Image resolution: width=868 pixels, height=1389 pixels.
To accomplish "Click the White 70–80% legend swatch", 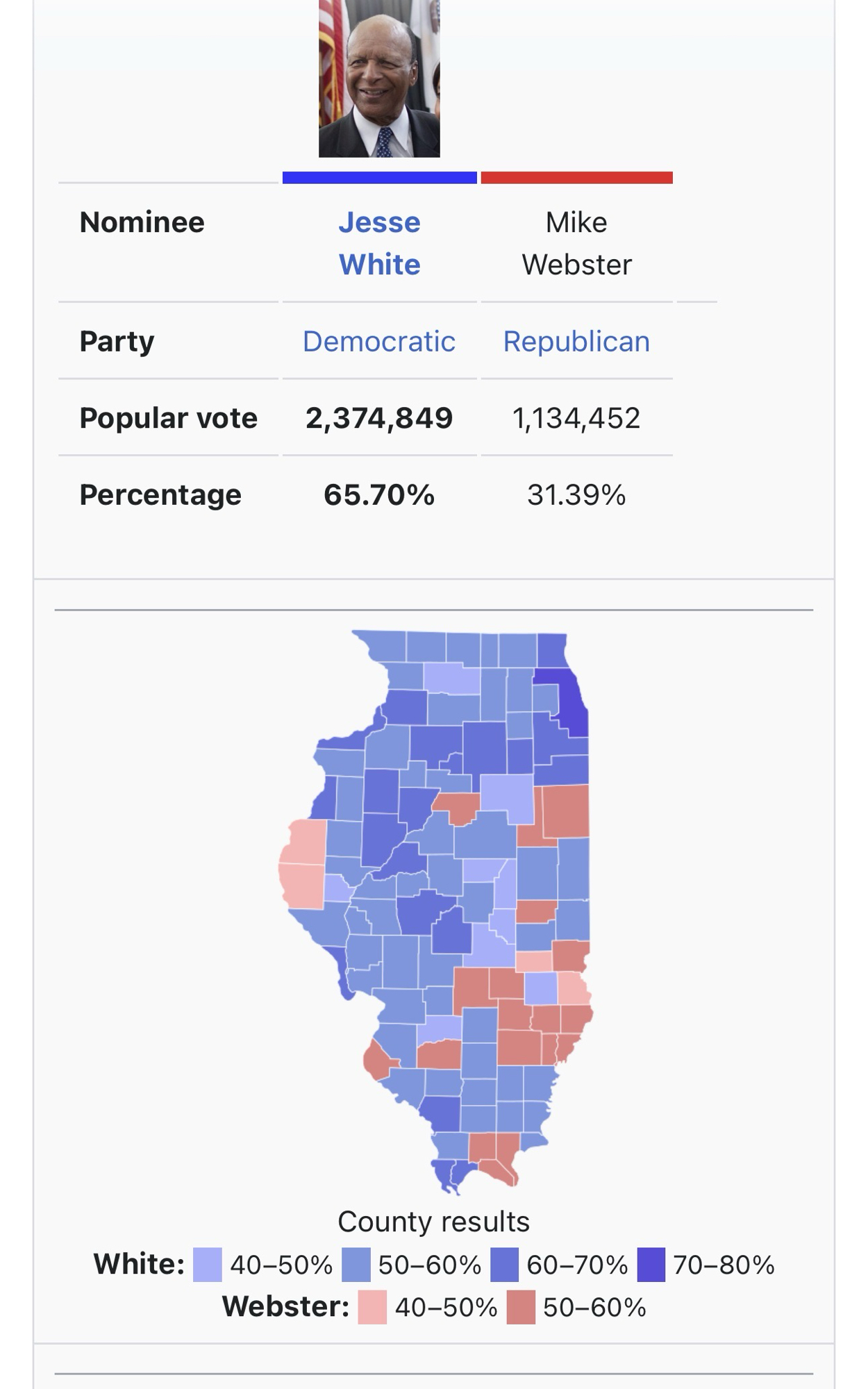I will (x=651, y=1265).
